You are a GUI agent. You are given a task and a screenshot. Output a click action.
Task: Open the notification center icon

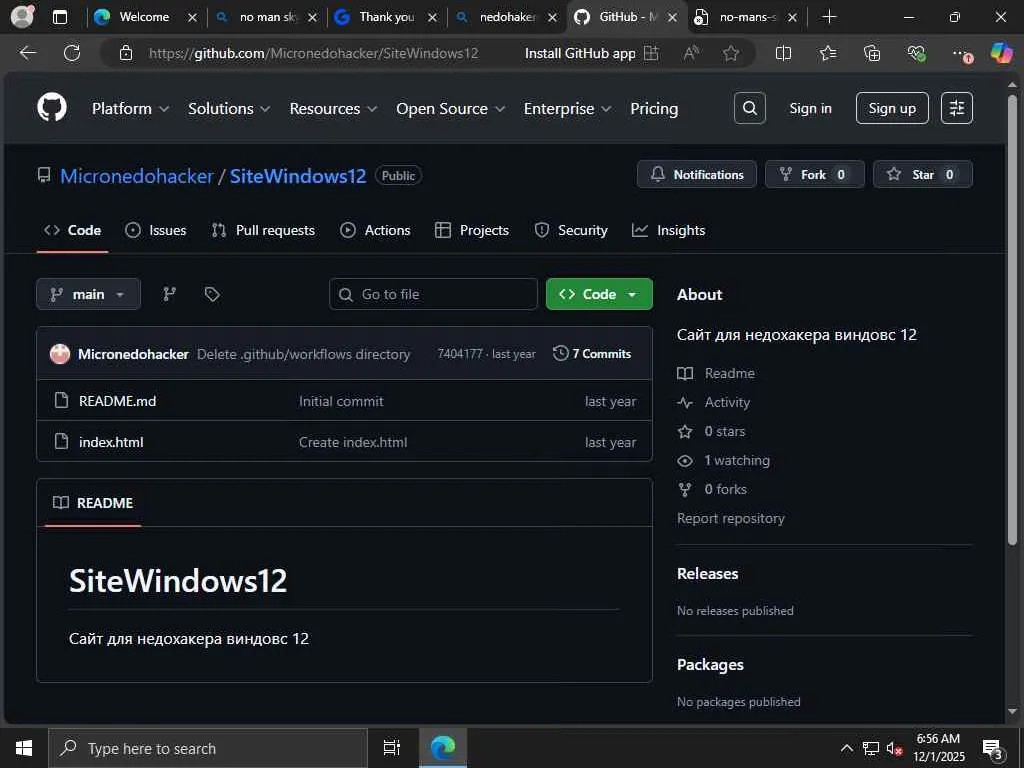coord(992,749)
